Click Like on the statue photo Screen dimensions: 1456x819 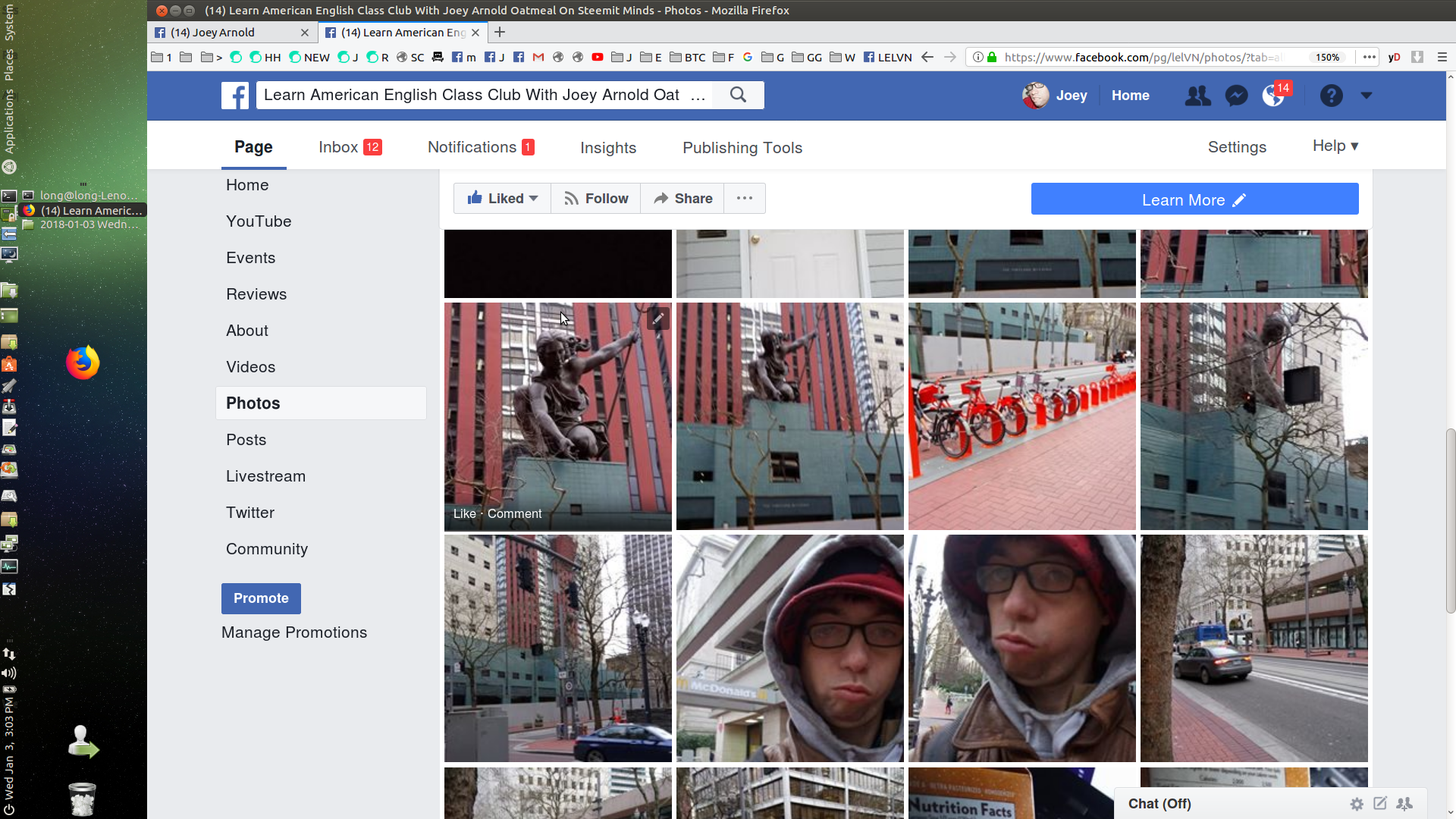[464, 513]
